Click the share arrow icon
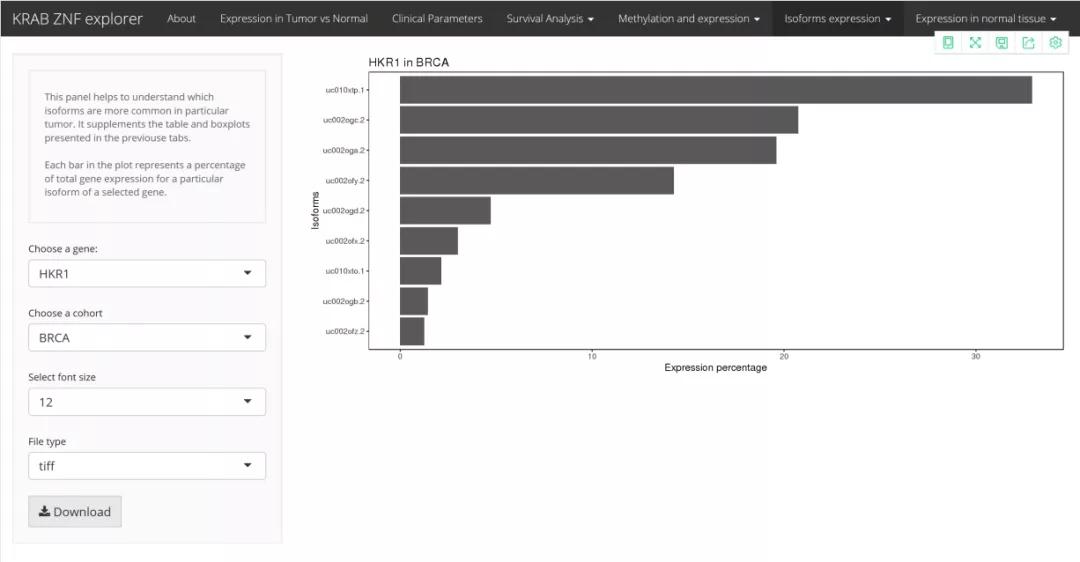Image resolution: width=1080 pixels, height=562 pixels. click(1028, 43)
